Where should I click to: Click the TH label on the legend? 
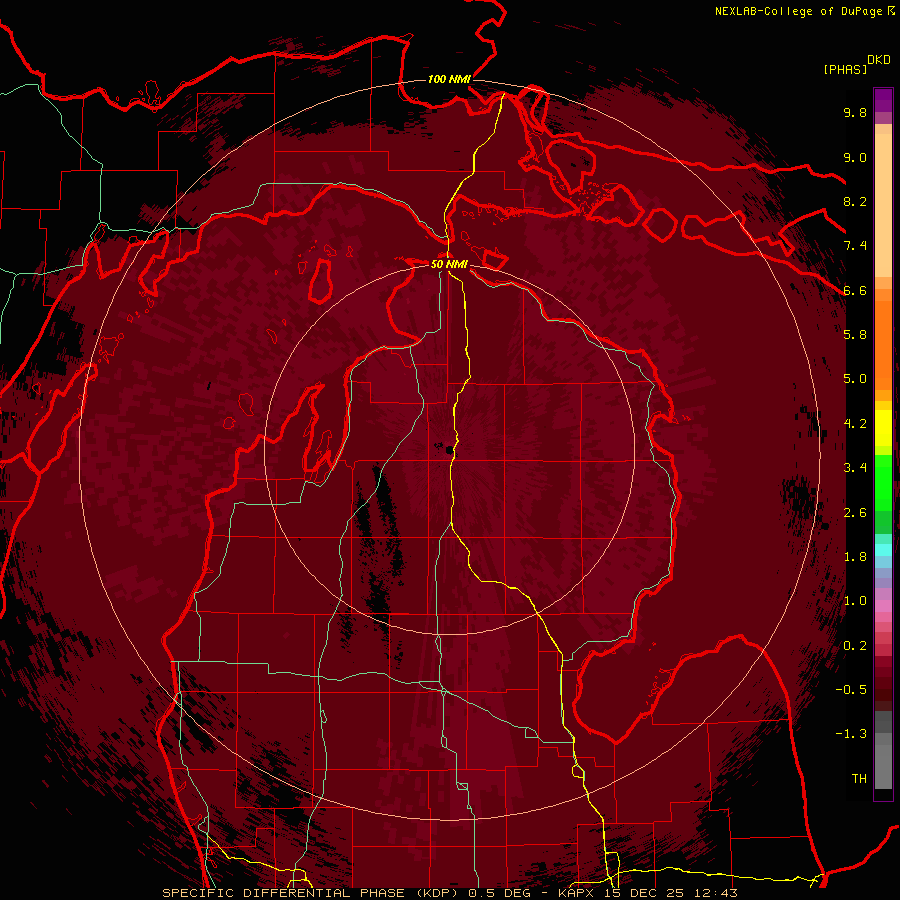(859, 779)
